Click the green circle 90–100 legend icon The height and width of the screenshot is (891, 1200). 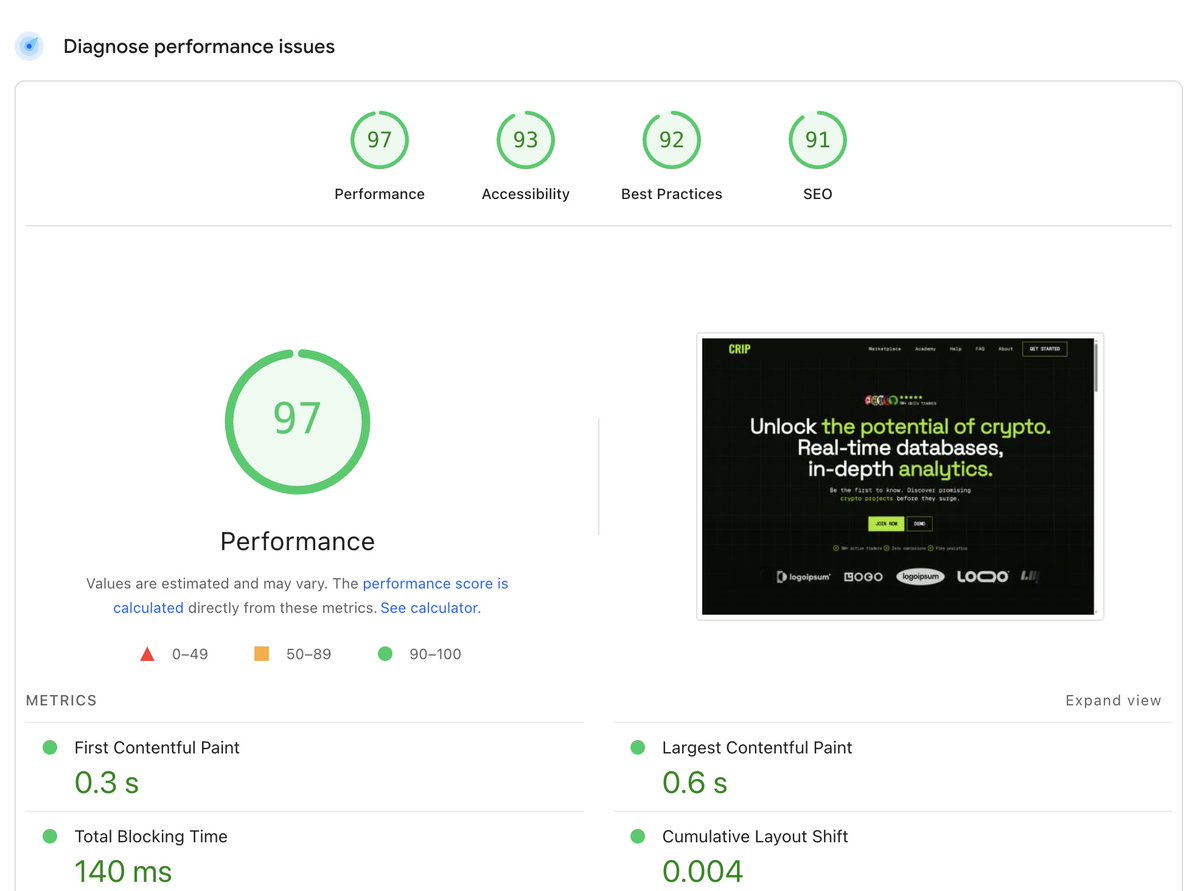(385, 654)
